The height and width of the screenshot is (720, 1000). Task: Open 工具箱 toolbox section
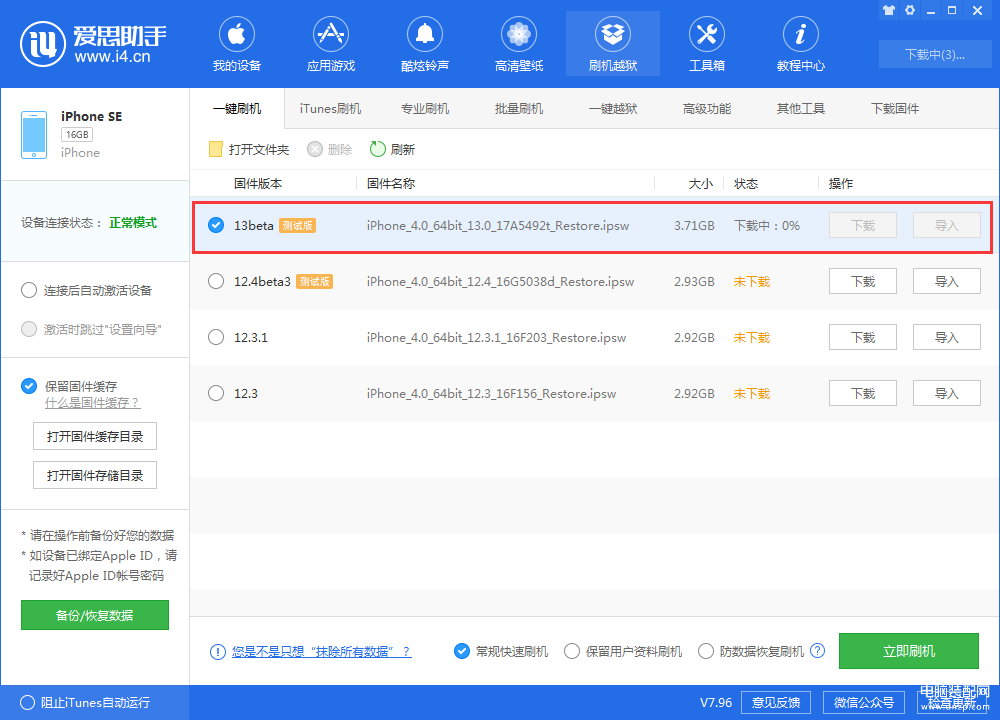[x=707, y=44]
